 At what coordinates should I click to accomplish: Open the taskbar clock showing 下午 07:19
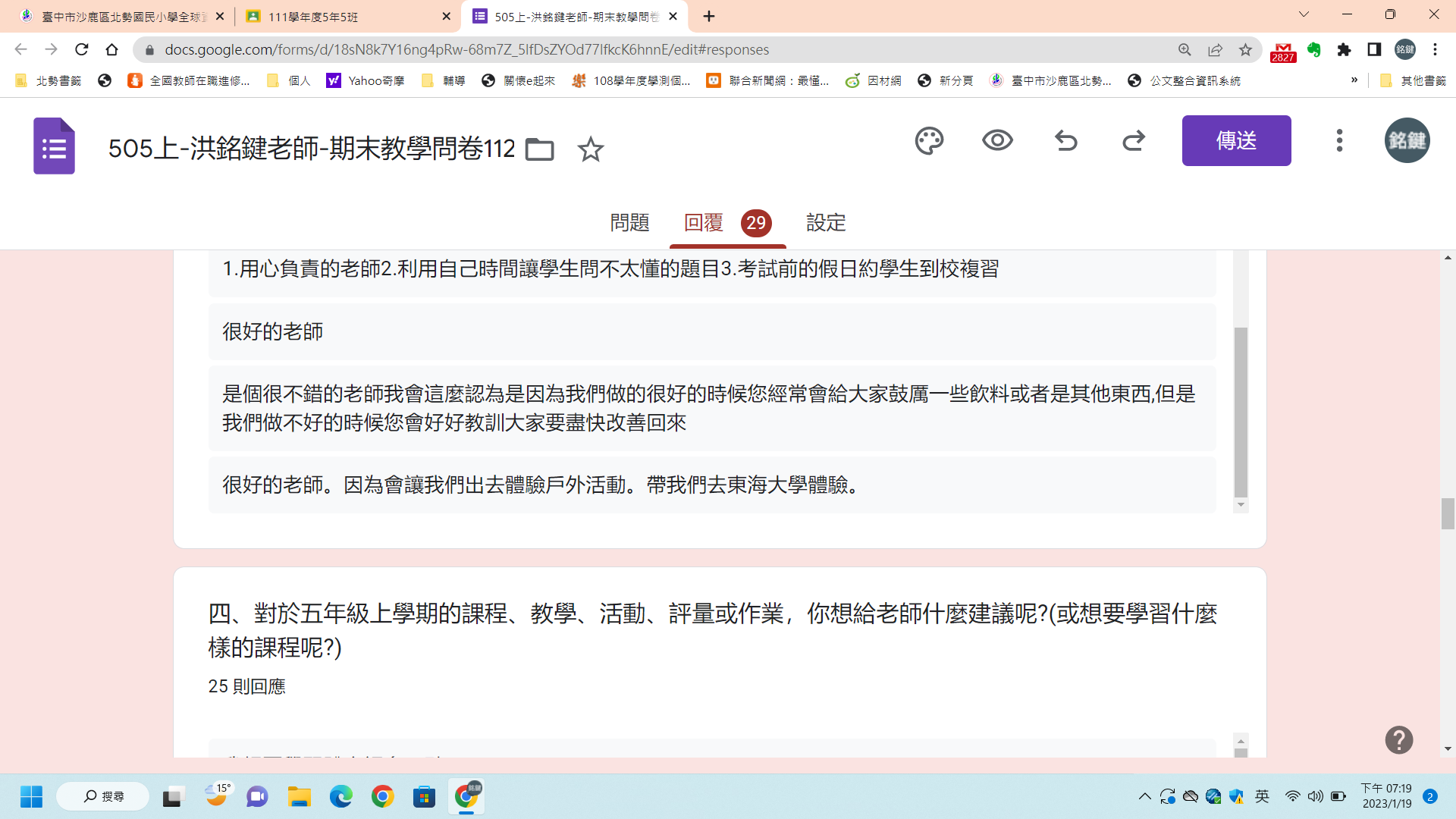1386,796
